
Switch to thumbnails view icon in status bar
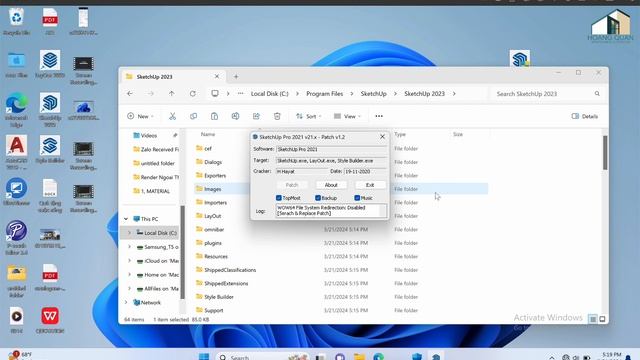(x=602, y=319)
